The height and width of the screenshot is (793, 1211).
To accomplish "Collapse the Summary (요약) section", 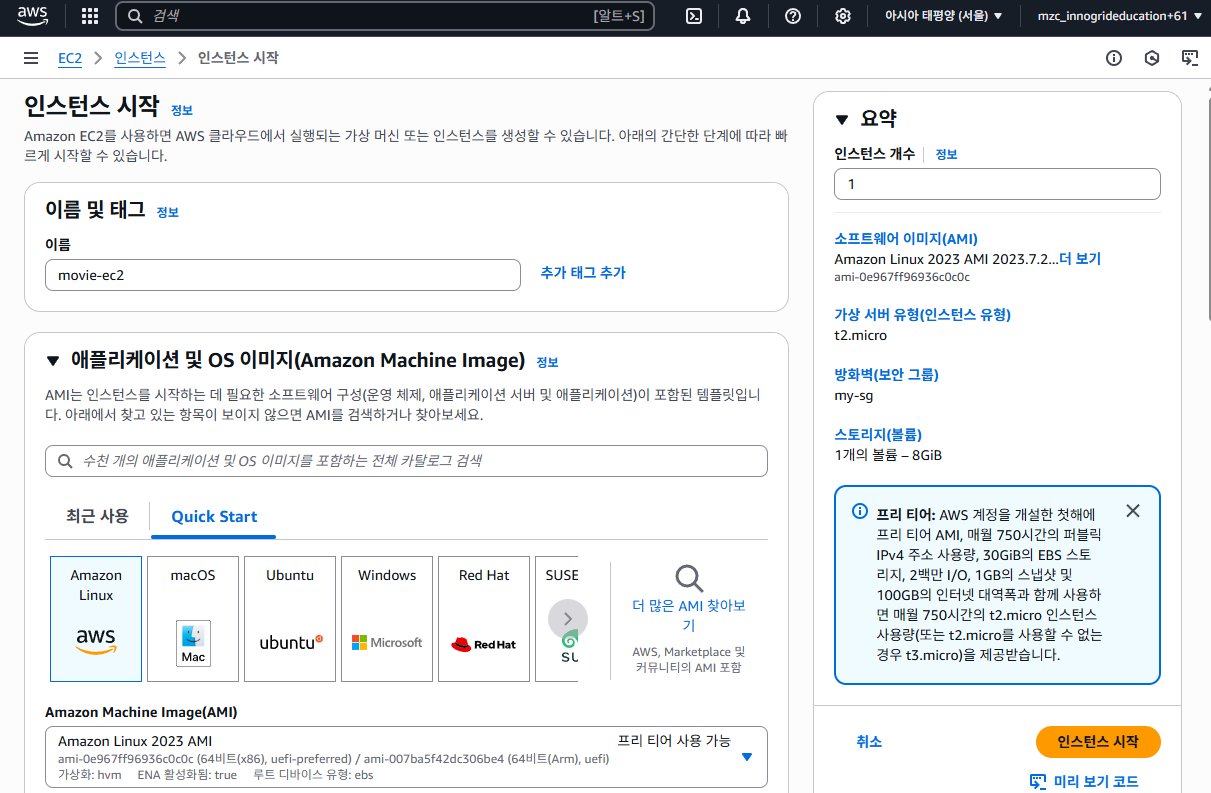I will pos(841,120).
